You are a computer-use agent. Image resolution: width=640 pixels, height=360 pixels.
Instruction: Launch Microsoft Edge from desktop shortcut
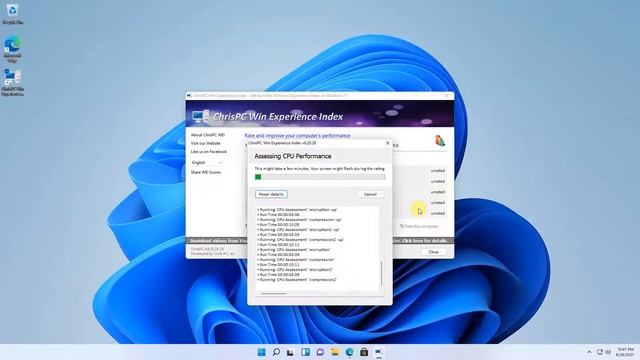[x=12, y=48]
